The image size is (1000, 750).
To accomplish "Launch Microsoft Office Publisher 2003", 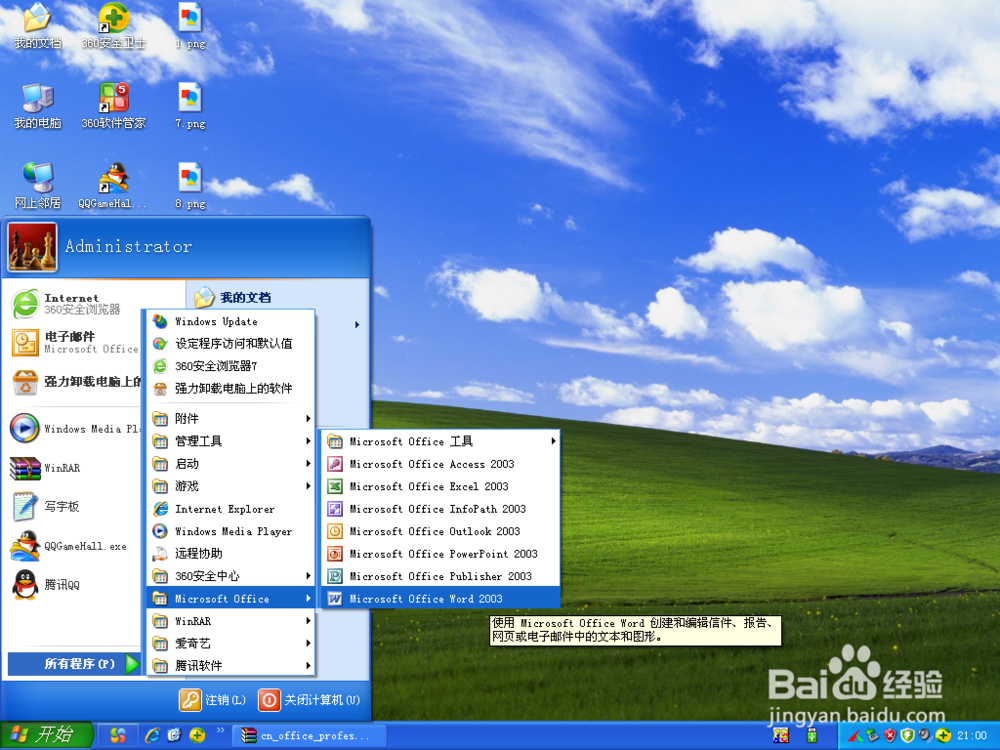I will [440, 576].
